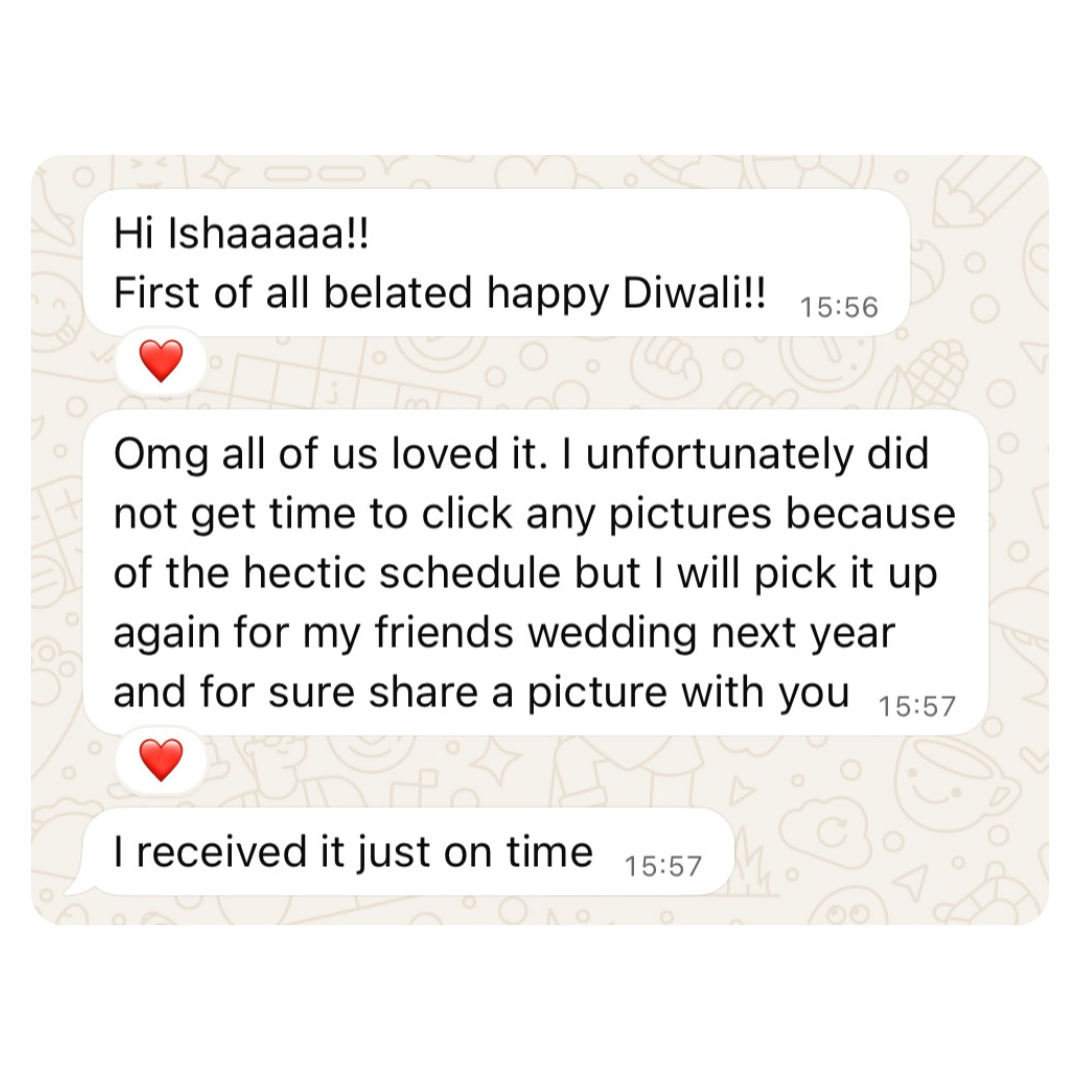Click the 15:56 timestamp
Image resolution: width=1080 pixels, height=1080 pixels.
(839, 307)
